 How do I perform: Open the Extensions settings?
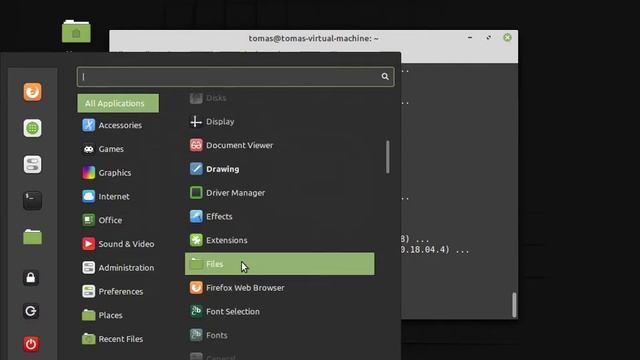pyautogui.click(x=280, y=240)
